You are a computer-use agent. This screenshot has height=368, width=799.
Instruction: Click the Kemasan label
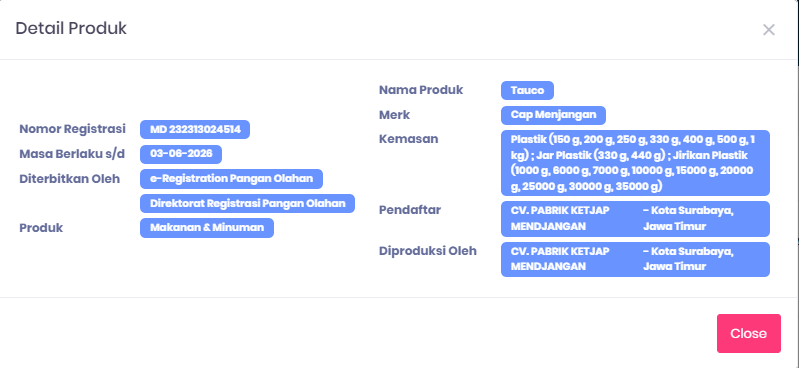(409, 139)
